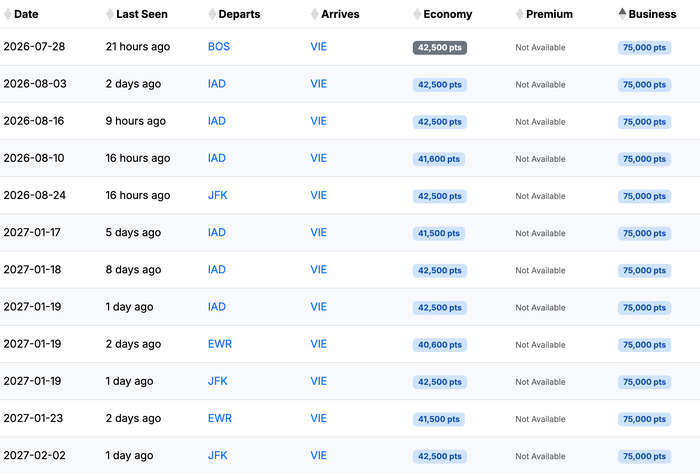
Task: Choose 75,000 pts Business on 2027-01-18
Action: tap(644, 270)
